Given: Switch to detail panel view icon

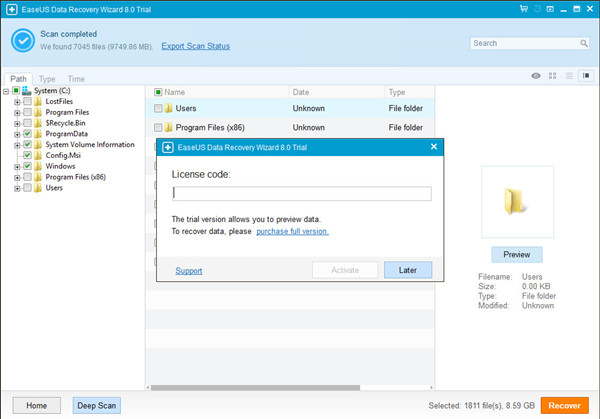Looking at the screenshot, I should pyautogui.click(x=586, y=76).
